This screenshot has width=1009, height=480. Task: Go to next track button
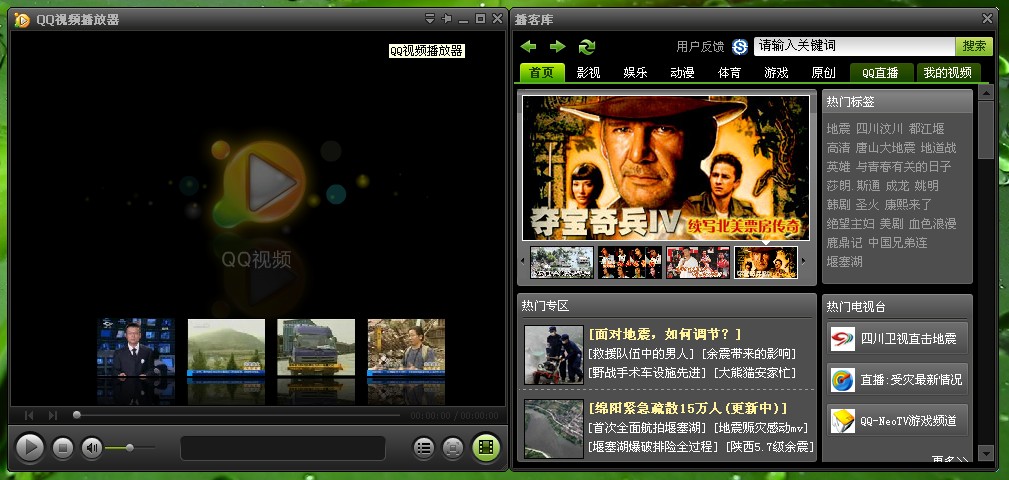[x=53, y=416]
